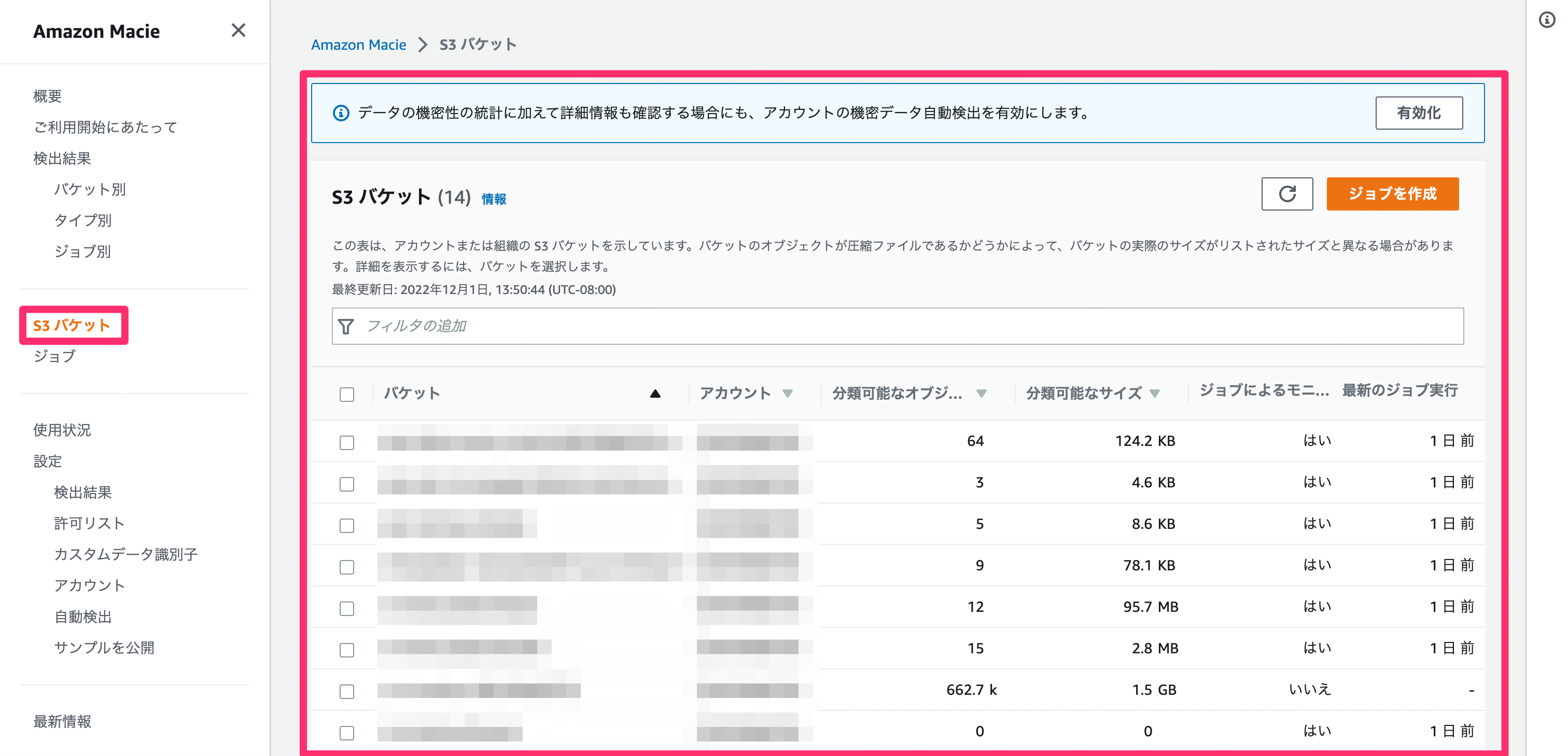Navigate to 使用状況 in the sidebar

62,430
